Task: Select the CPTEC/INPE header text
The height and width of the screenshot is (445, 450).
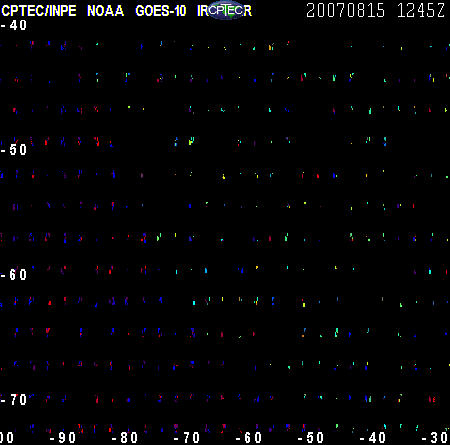Action: coord(39,11)
